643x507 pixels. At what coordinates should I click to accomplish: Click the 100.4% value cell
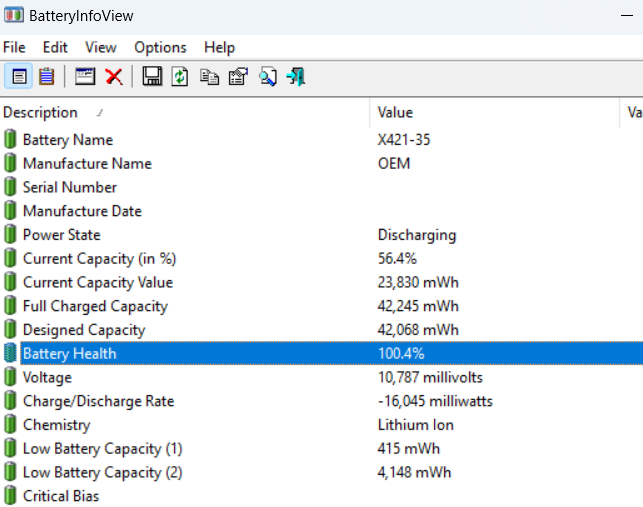pyautogui.click(x=401, y=354)
